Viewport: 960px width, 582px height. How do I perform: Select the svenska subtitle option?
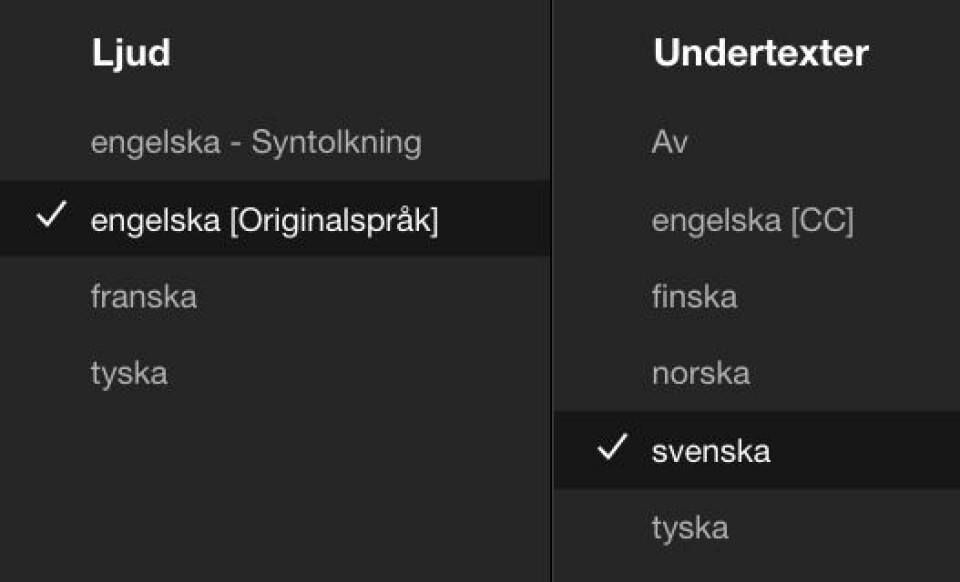coord(711,451)
